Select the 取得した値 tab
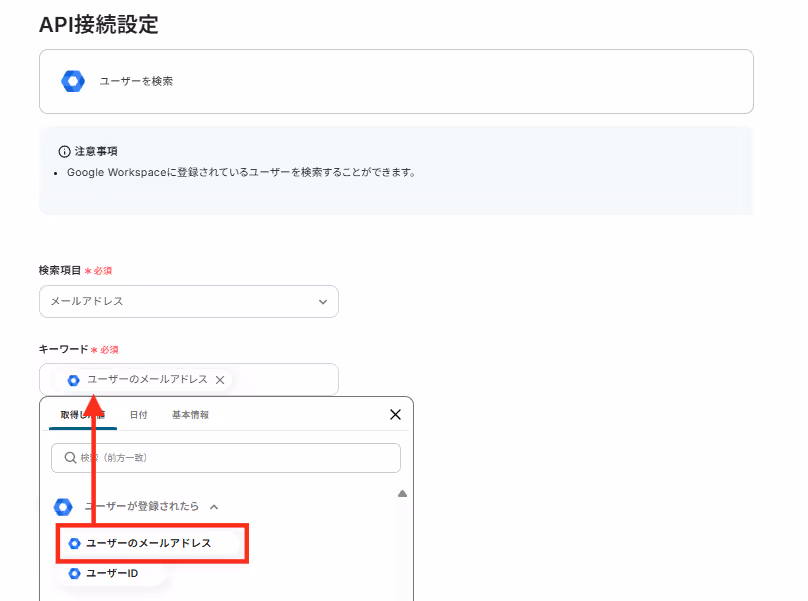The height and width of the screenshot is (601, 808). [x=83, y=415]
